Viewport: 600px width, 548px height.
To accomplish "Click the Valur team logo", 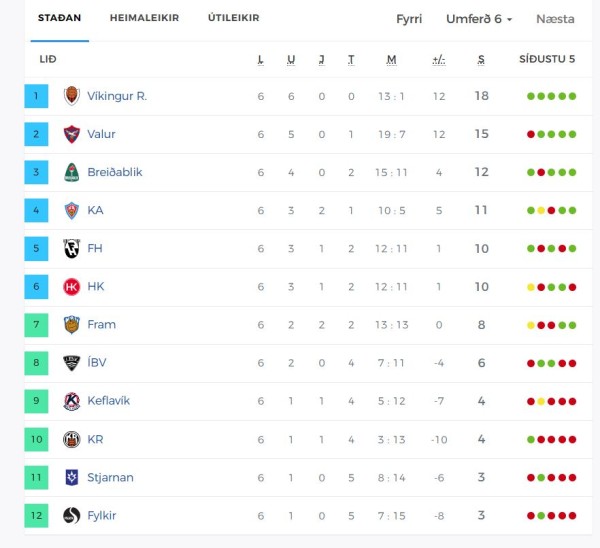I will [72, 134].
